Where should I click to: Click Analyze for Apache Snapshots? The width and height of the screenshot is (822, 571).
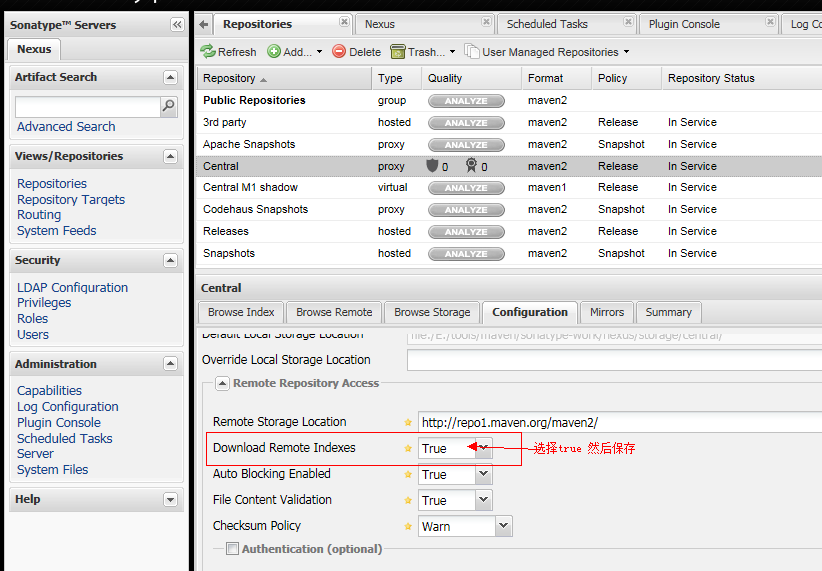pyautogui.click(x=466, y=145)
